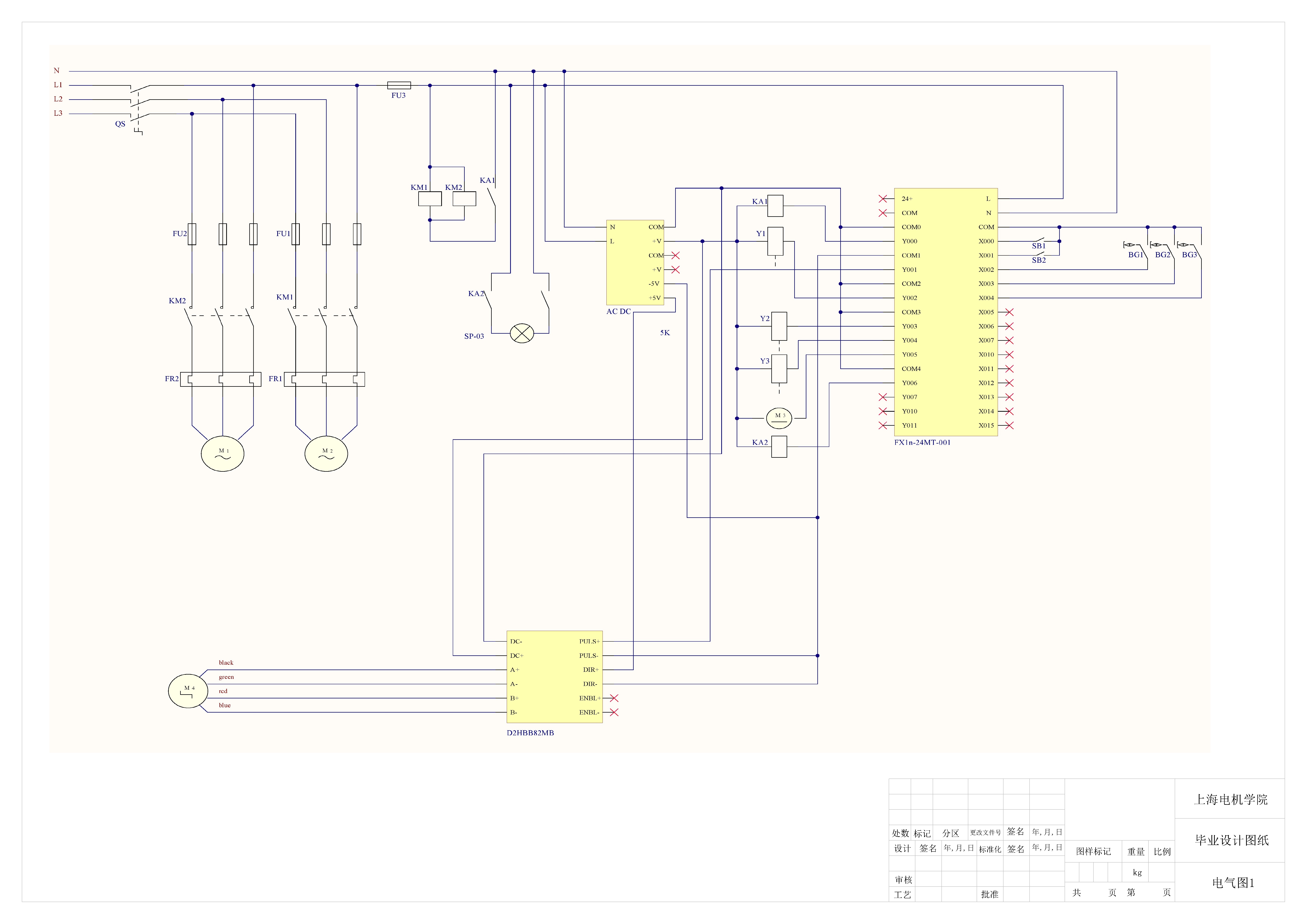Select the FR1 thermal relay block
This screenshot has width=1307, height=924.
pos(325,379)
